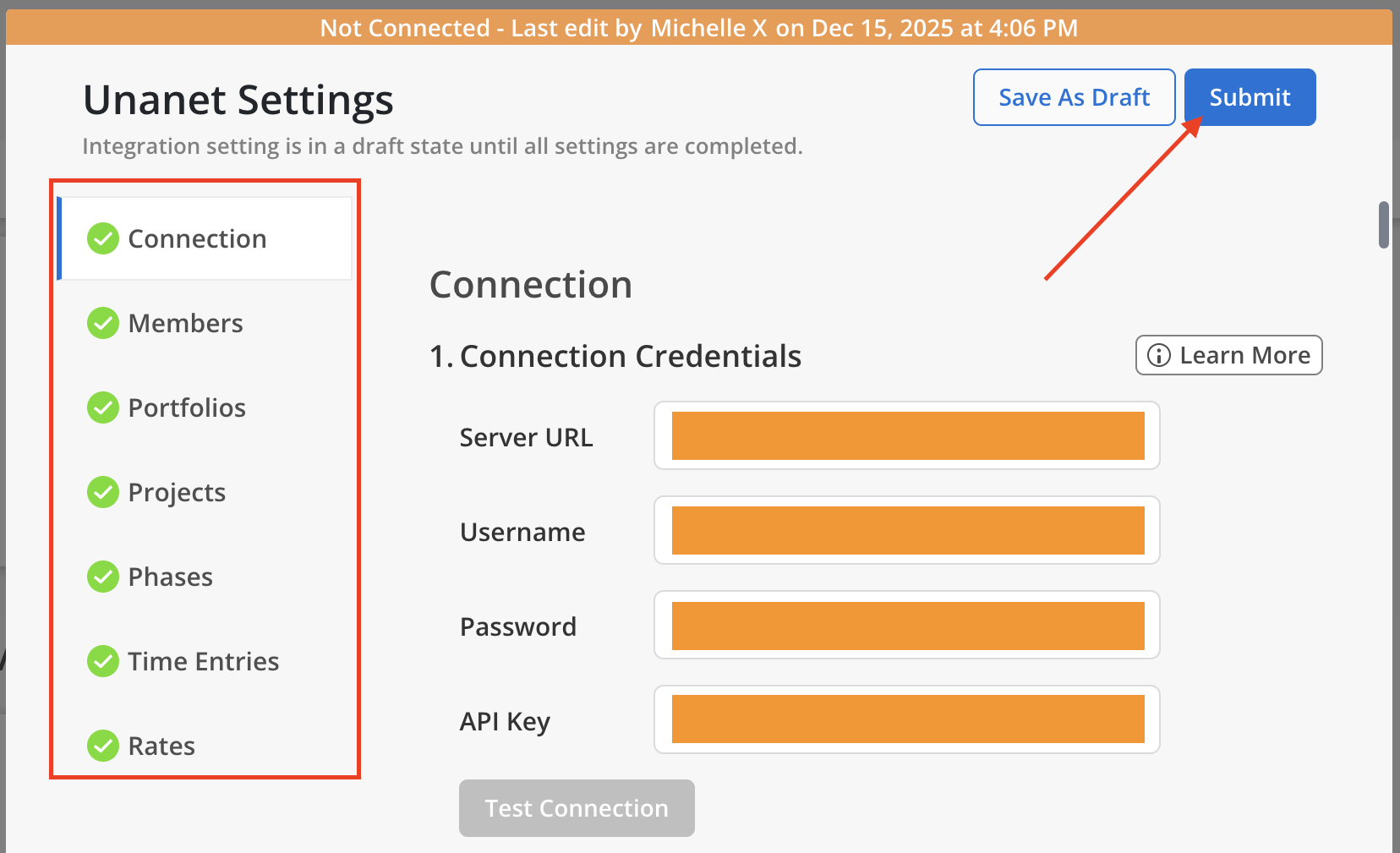Select the Projects tab
Viewport: 1400px width, 853px height.
pyautogui.click(x=205, y=492)
